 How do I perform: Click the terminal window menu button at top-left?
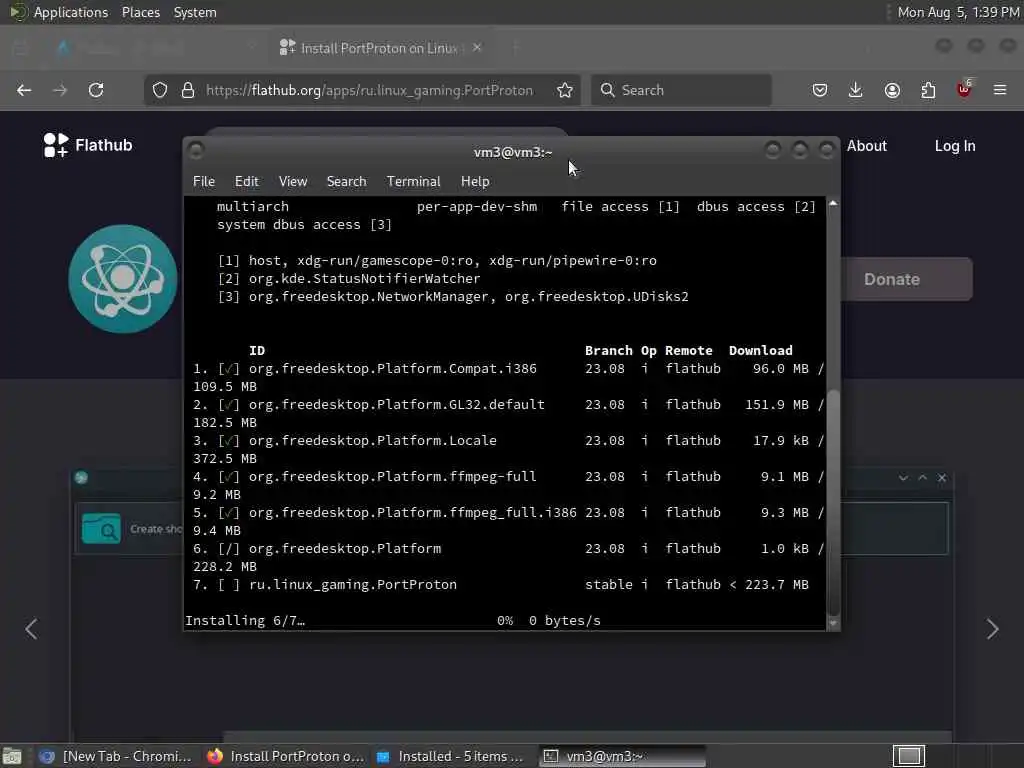[x=196, y=151]
